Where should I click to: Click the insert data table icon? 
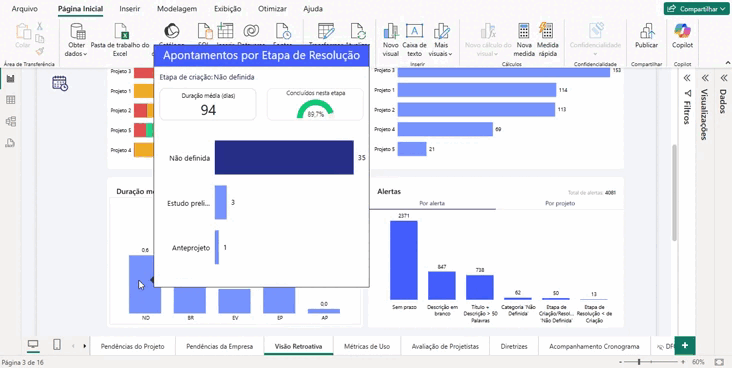225,31
